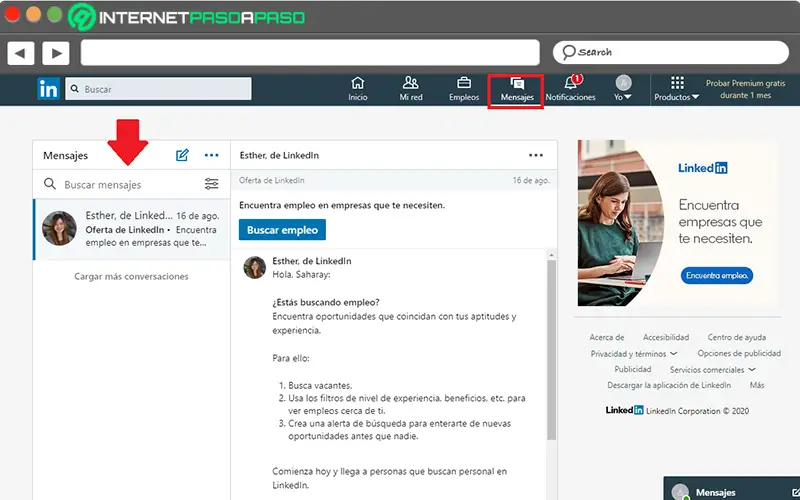Screen dimensions: 800x500
Task: Open the Esther, de LinkedIn conversation
Action: [132, 229]
